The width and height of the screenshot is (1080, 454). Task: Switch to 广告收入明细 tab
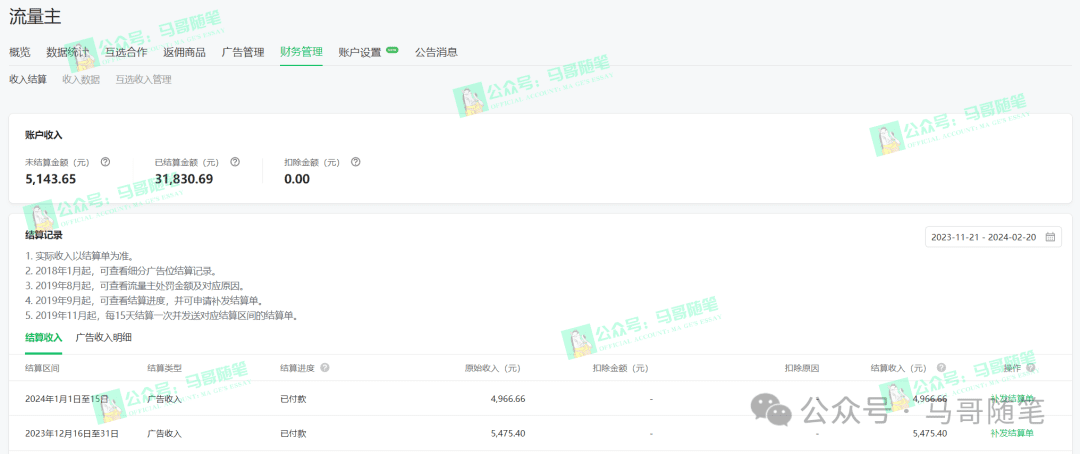pyautogui.click(x=103, y=337)
